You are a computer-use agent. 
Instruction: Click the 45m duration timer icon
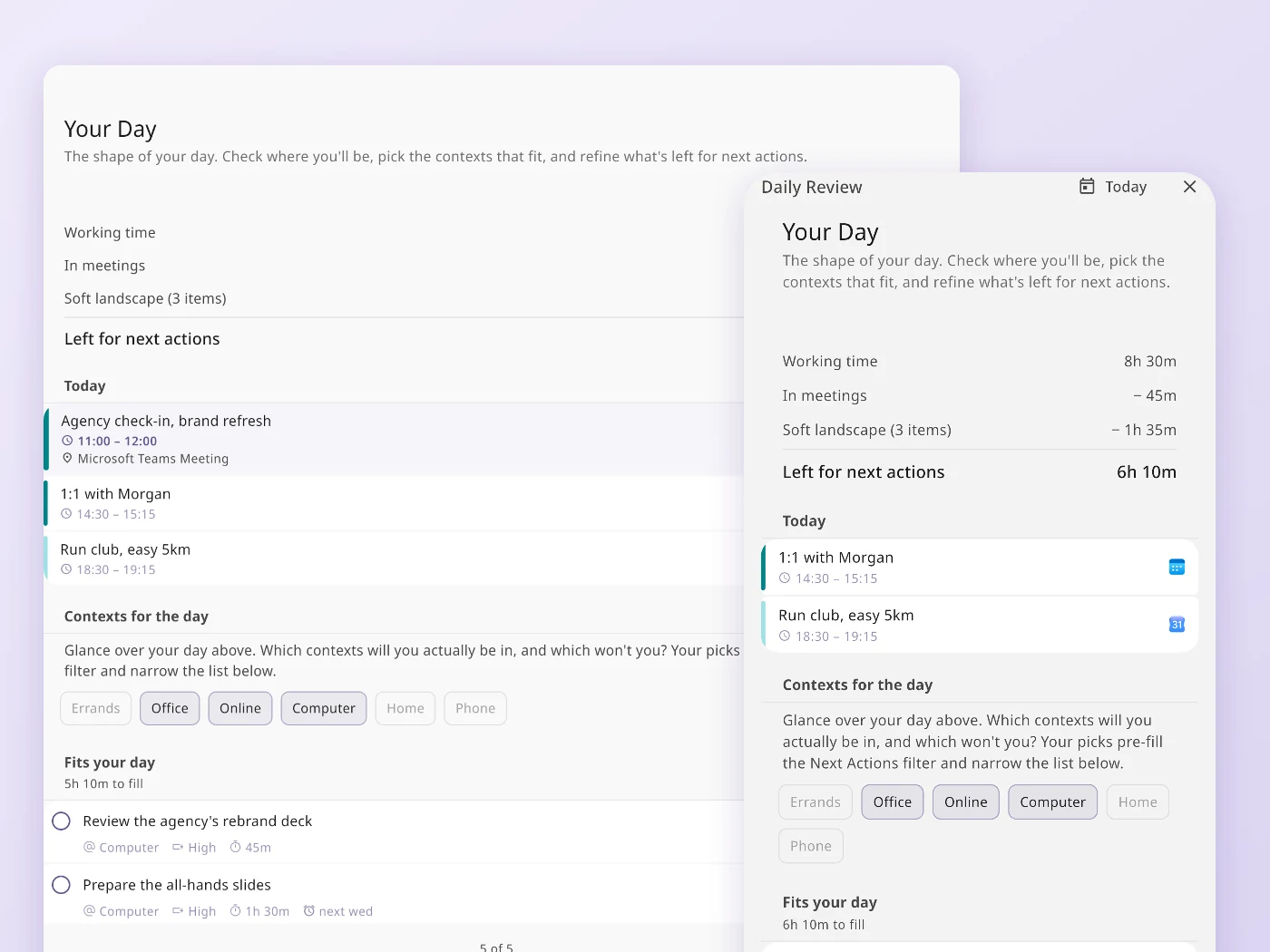coord(235,847)
